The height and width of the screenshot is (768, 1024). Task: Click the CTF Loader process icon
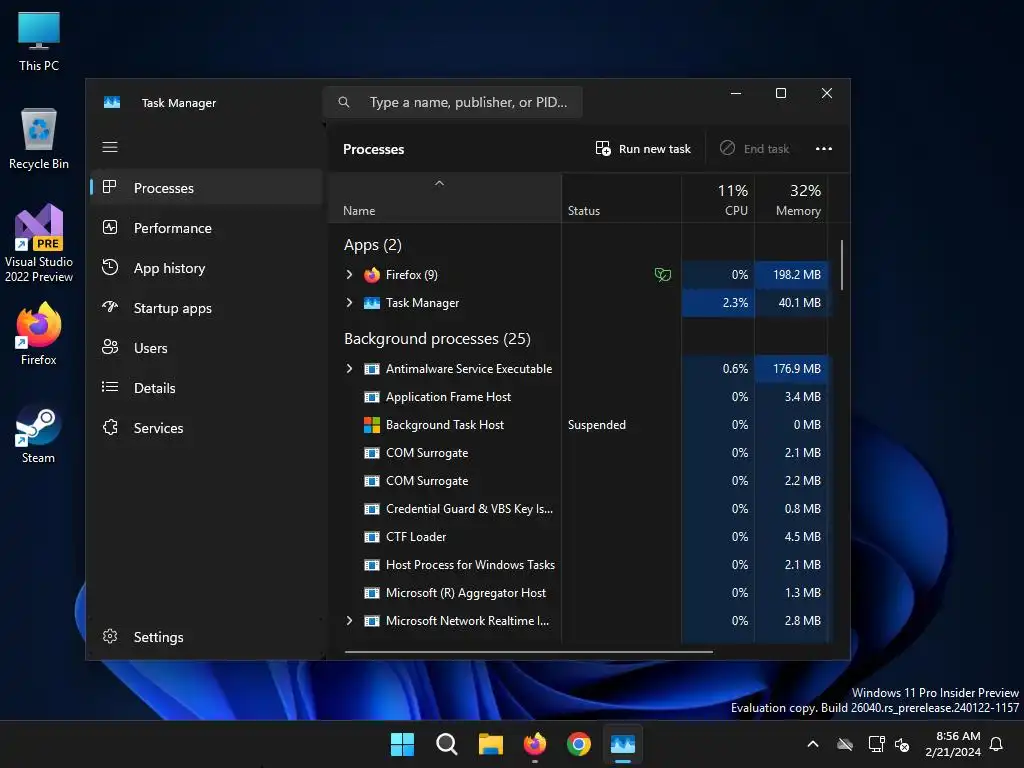pos(372,537)
